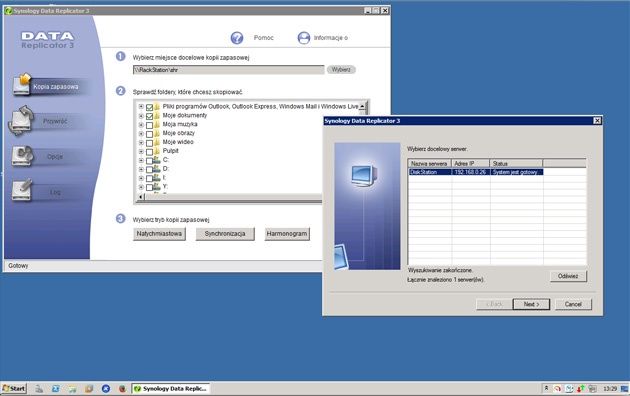The height and width of the screenshot is (396, 630).
Task: Click the Informacje o icon
Action: (x=304, y=38)
